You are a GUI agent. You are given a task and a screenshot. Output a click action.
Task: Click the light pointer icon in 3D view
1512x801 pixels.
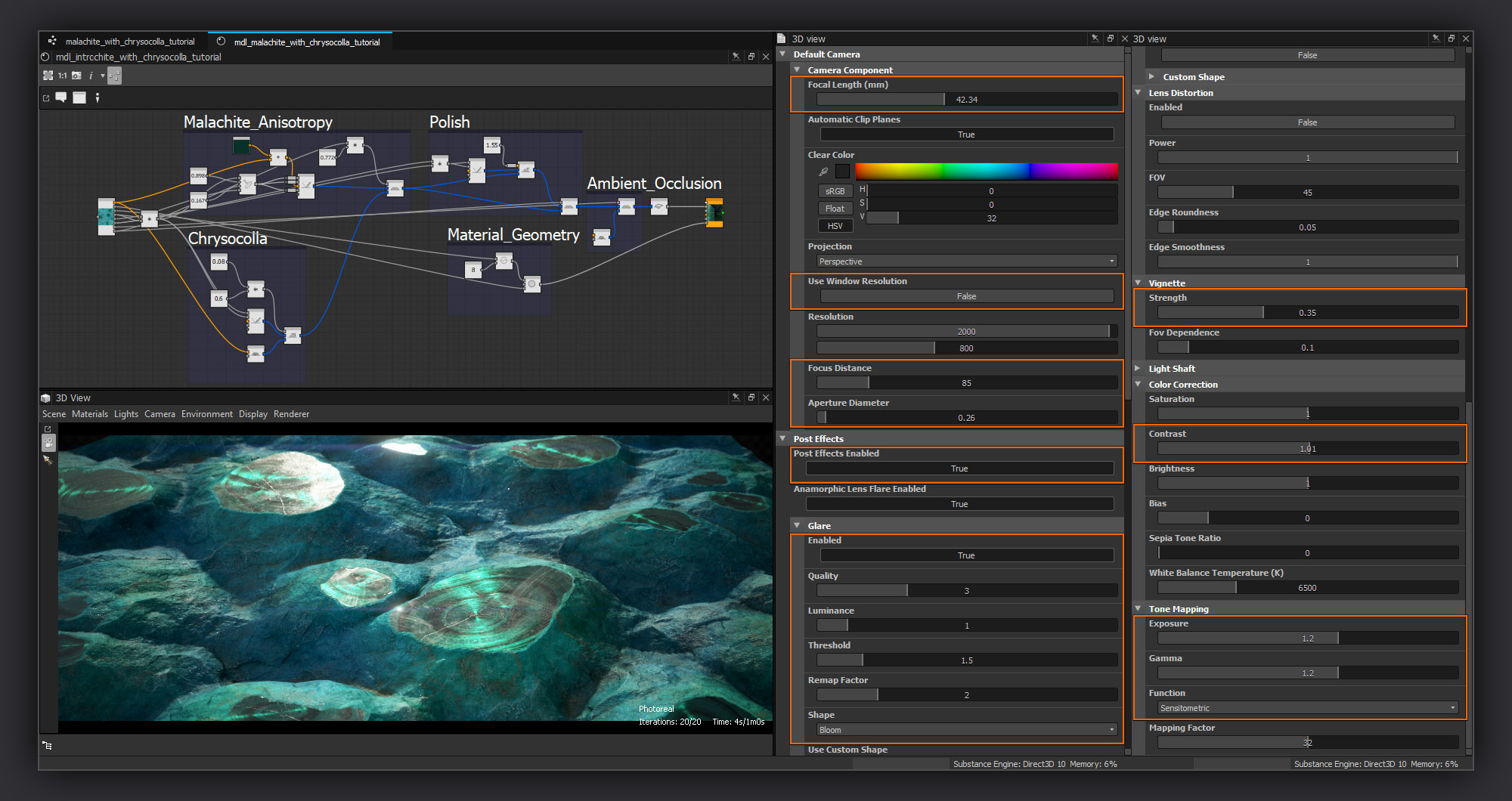point(48,459)
